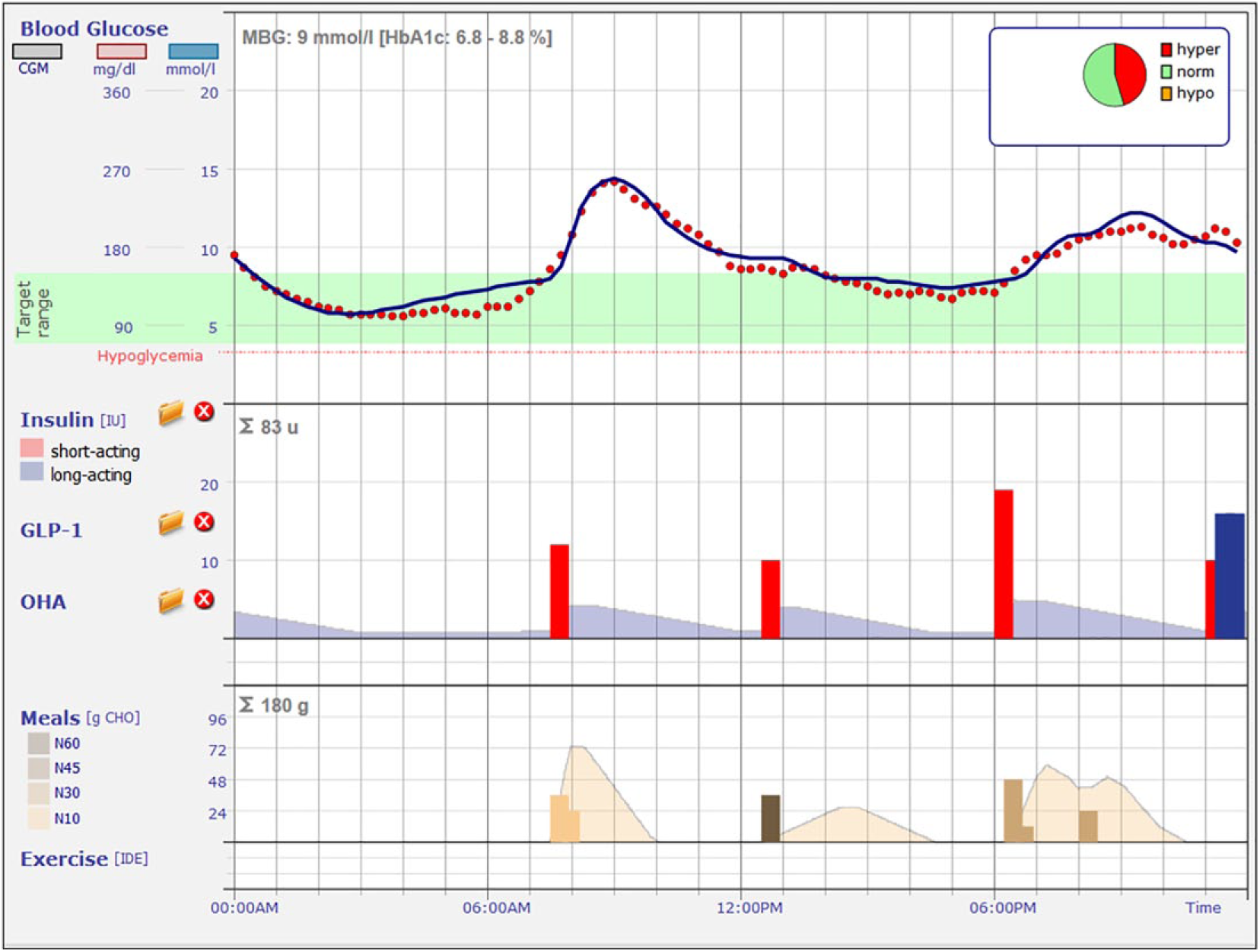The height and width of the screenshot is (952, 1260).
Task: Click the Meals section heading
Action: [50, 718]
